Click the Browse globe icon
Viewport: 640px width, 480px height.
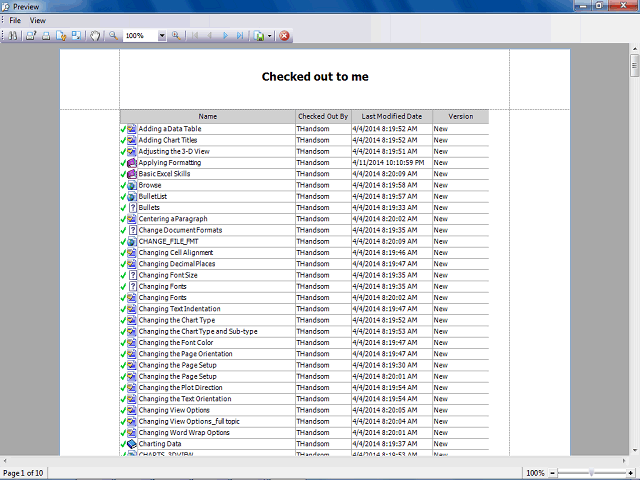[x=131, y=185]
